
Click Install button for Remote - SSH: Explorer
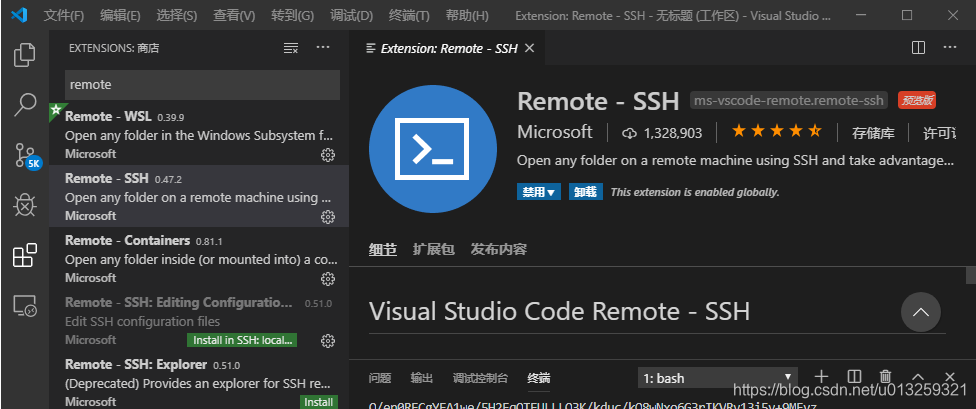pyautogui.click(x=318, y=402)
